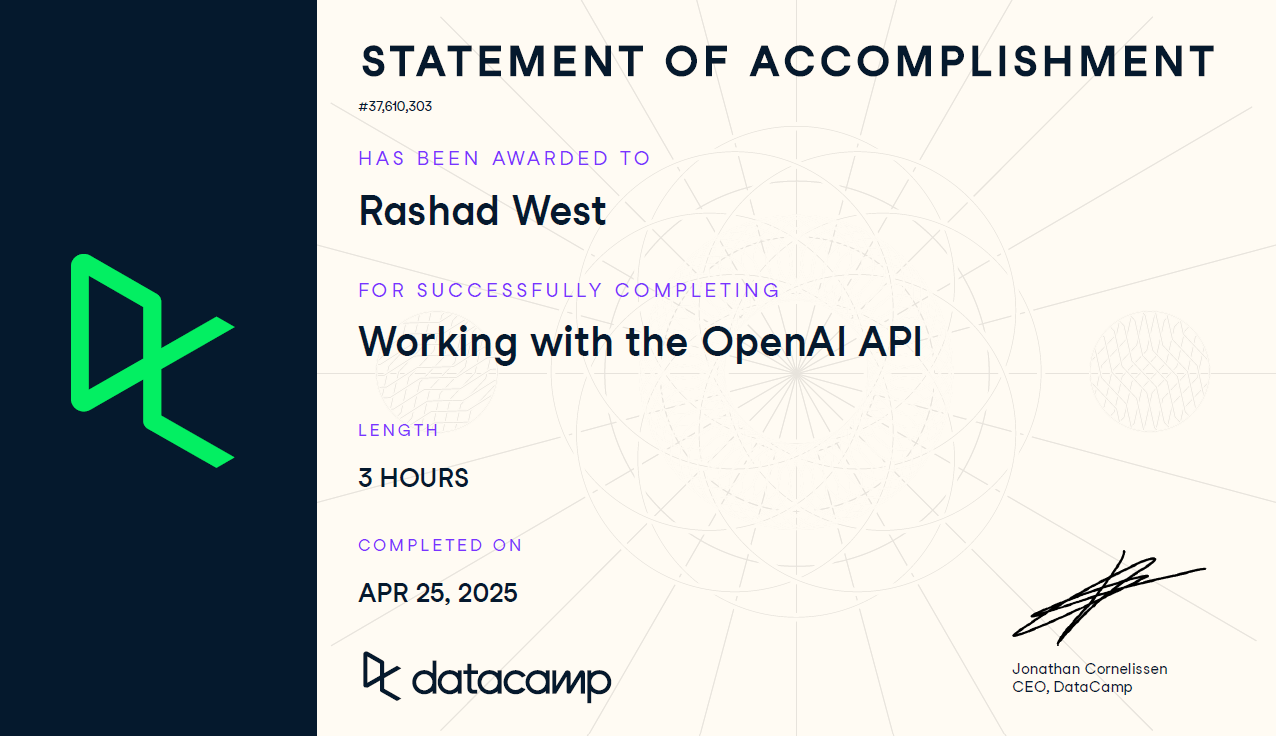Click course title Working with the OpenAI API
The height and width of the screenshot is (736, 1276).
point(640,343)
